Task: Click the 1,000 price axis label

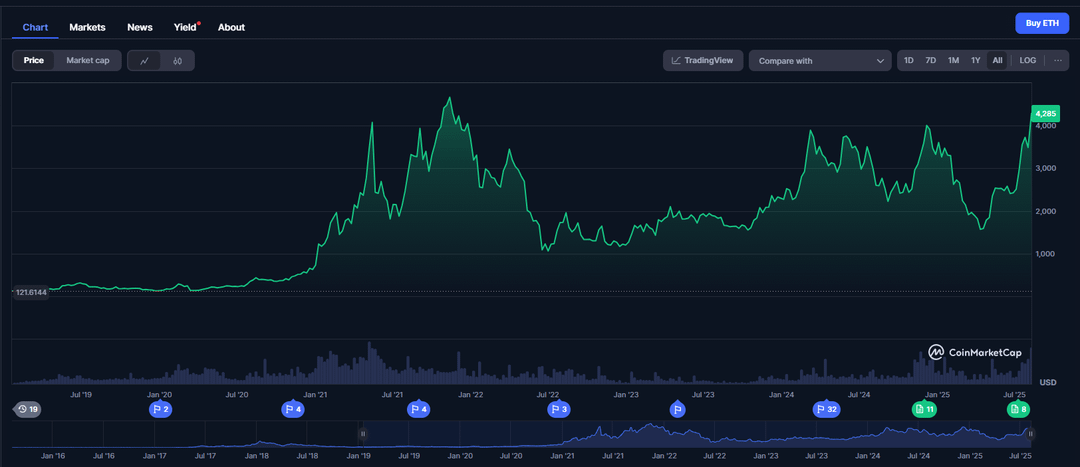Action: click(1046, 254)
